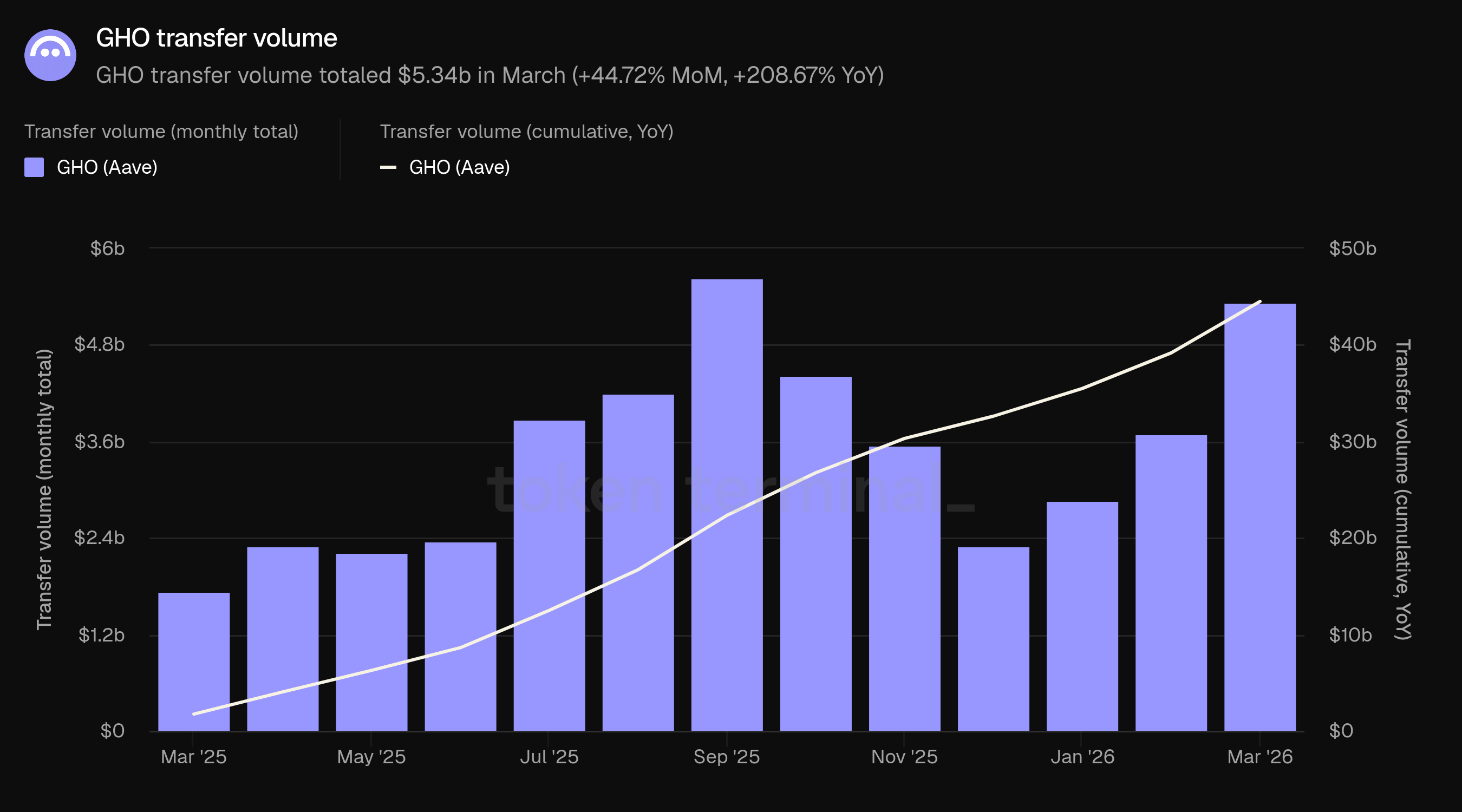The width and height of the screenshot is (1462, 812).
Task: Click the cumulative line endpoint at Mar '26
Action: click(x=1259, y=302)
